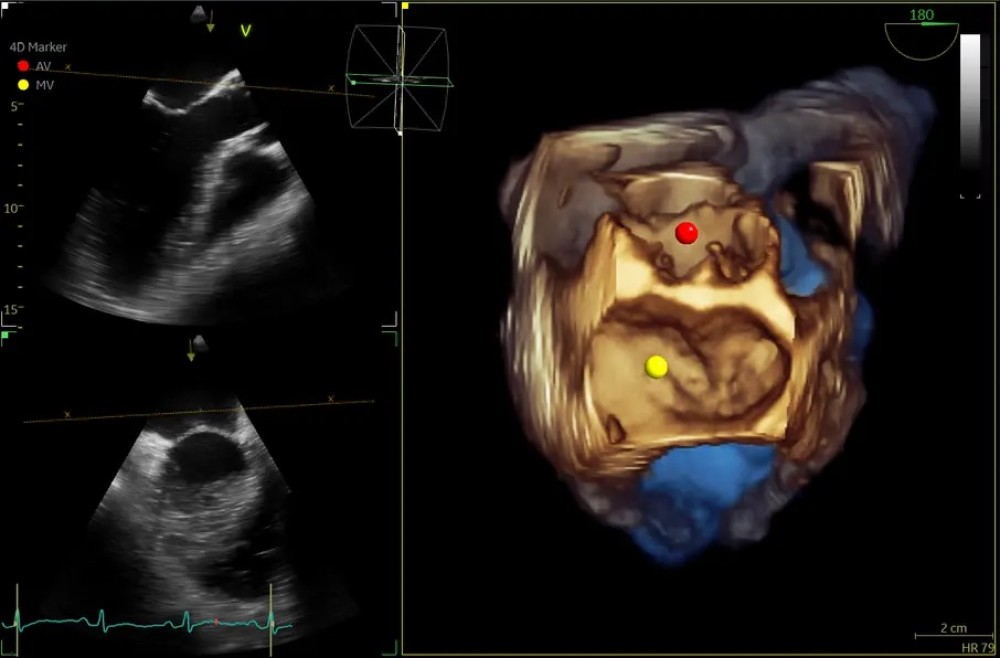Click the 4D Marker legend heading
Screen dimensions: 1000x658
pos(38,47)
